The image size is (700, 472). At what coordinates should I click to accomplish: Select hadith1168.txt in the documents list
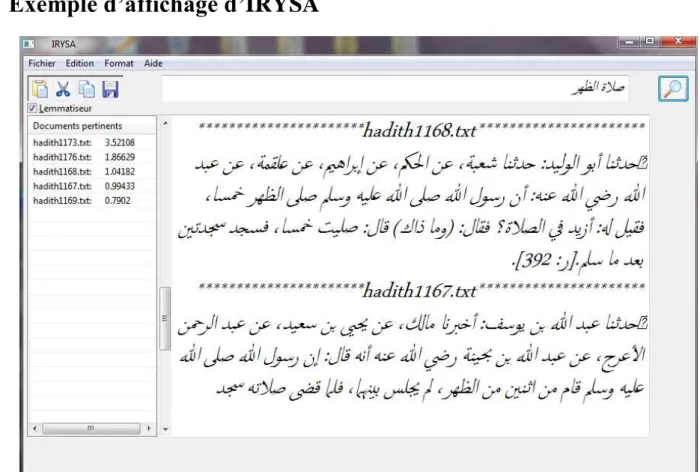[62, 171]
